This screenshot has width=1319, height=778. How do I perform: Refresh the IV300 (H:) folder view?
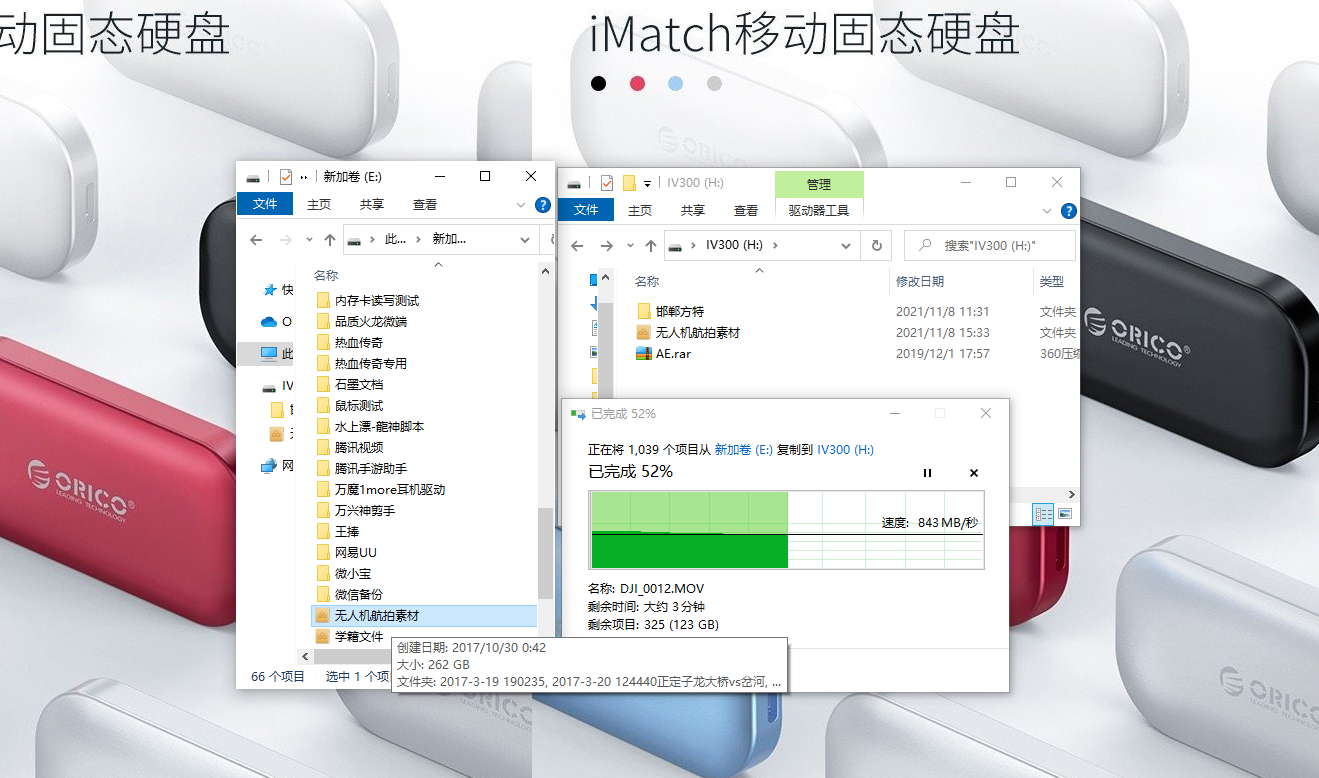coord(877,246)
